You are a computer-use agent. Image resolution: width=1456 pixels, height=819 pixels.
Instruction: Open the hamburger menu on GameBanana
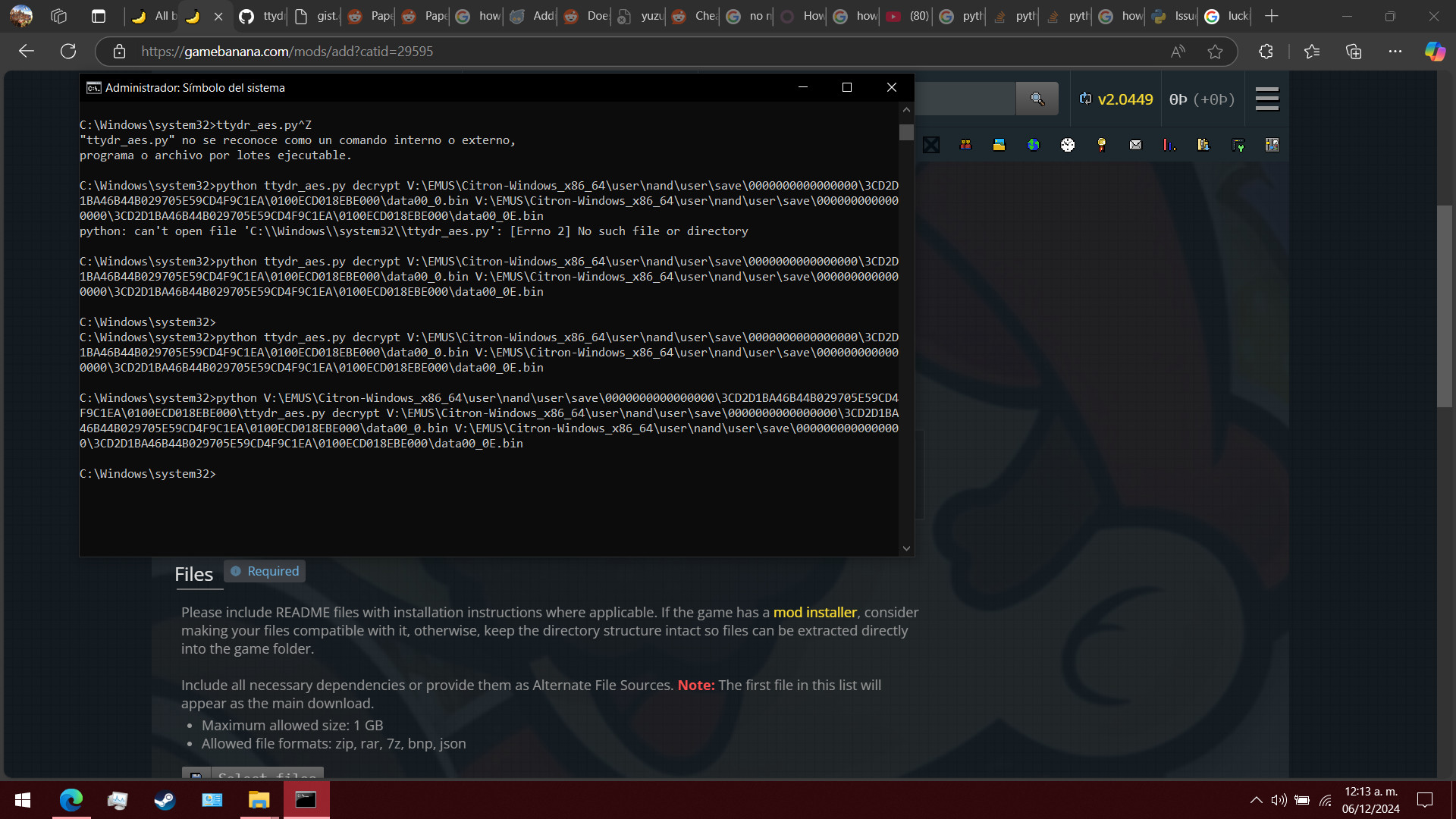(x=1266, y=99)
